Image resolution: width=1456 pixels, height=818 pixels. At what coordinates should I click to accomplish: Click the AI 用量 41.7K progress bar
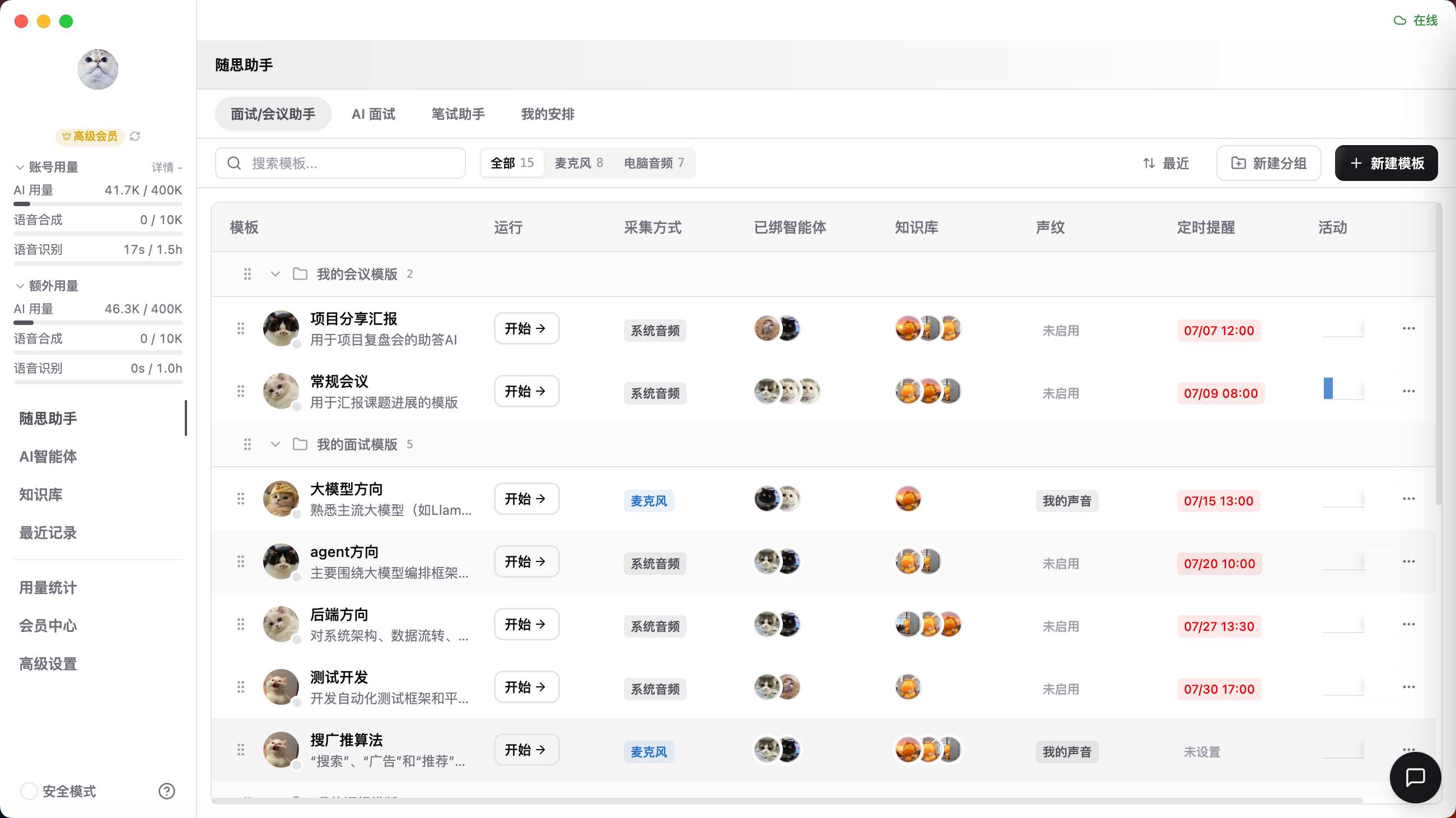98,204
